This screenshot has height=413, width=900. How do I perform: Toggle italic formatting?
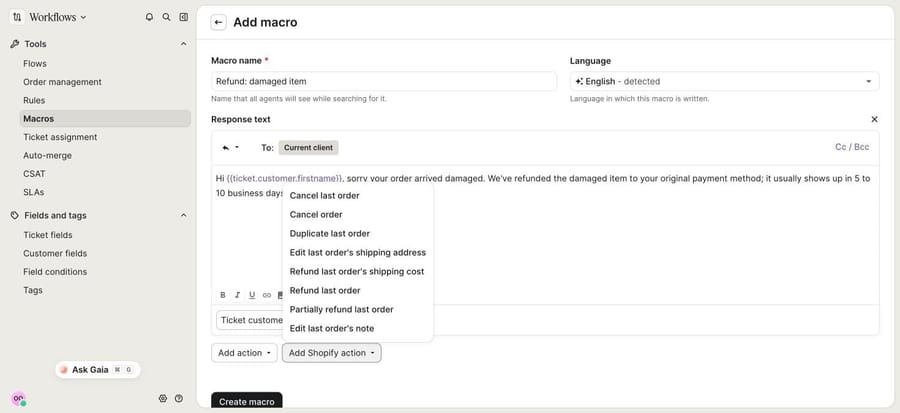point(237,295)
